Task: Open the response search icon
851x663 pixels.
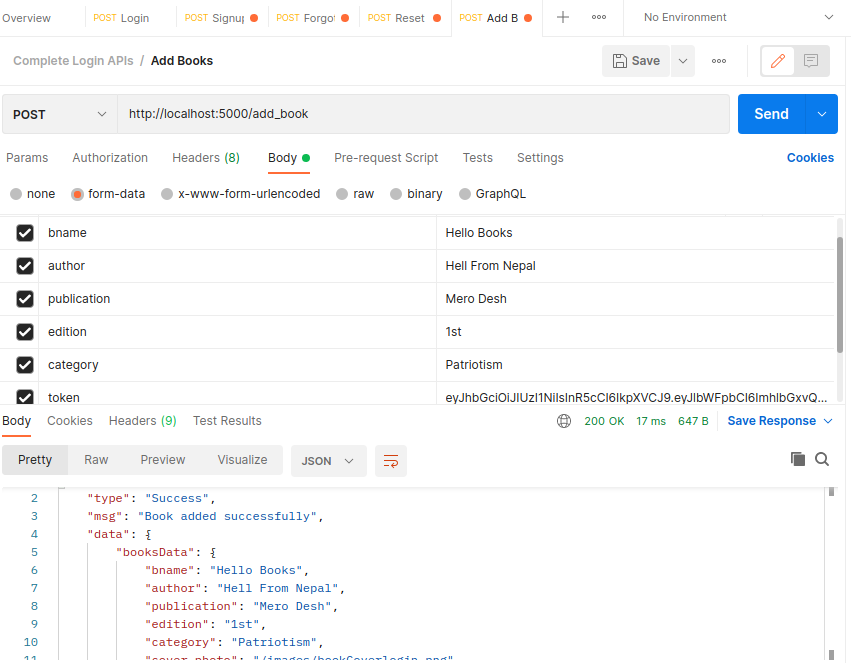Action: coord(821,459)
